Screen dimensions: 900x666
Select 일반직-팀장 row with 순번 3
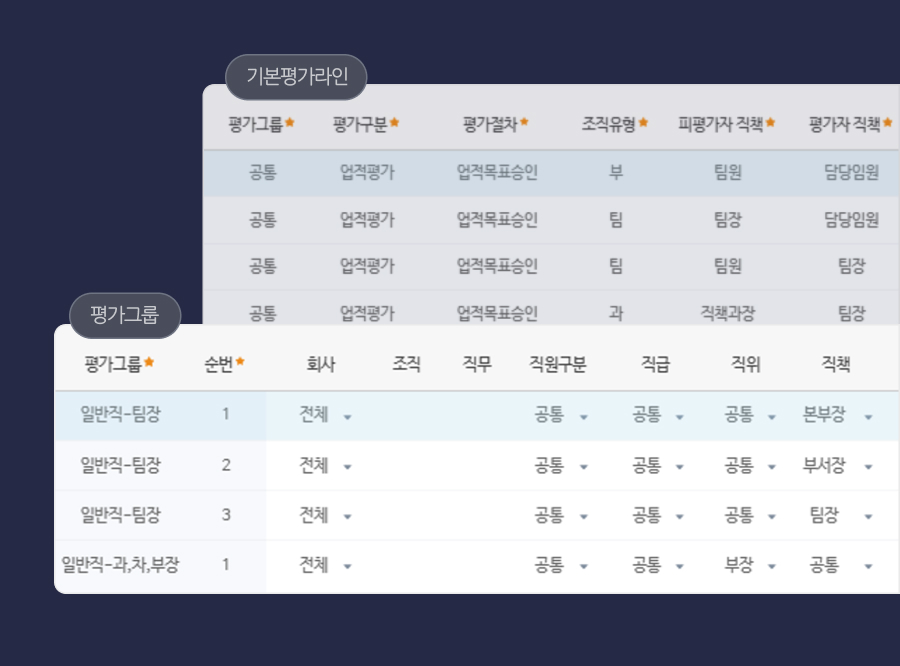476,515
